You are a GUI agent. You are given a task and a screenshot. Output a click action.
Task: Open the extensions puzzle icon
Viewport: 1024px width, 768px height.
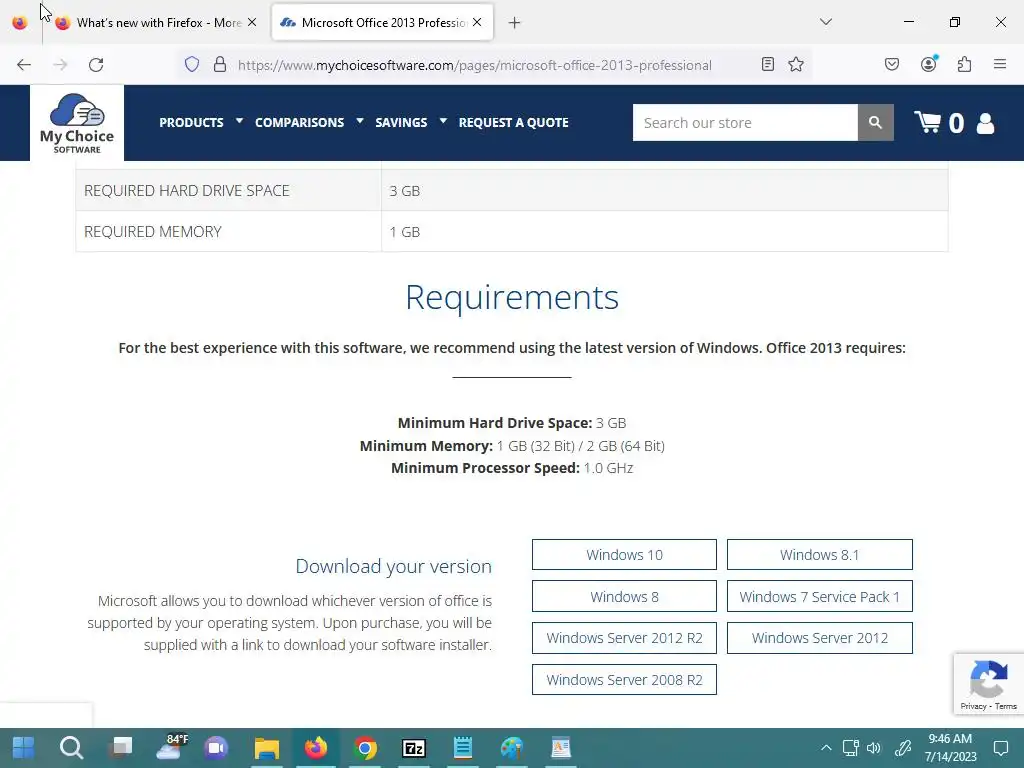(x=964, y=64)
